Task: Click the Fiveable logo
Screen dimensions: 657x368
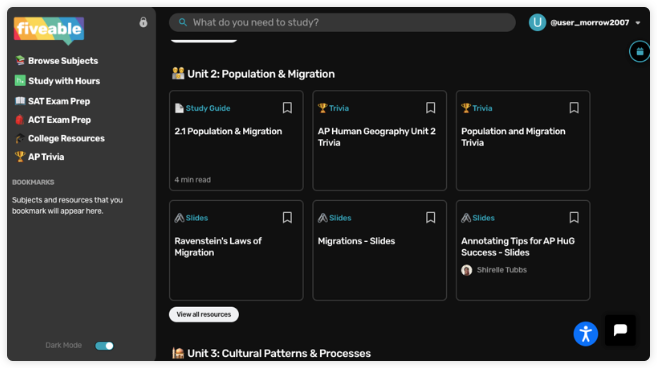Action: coord(49,30)
